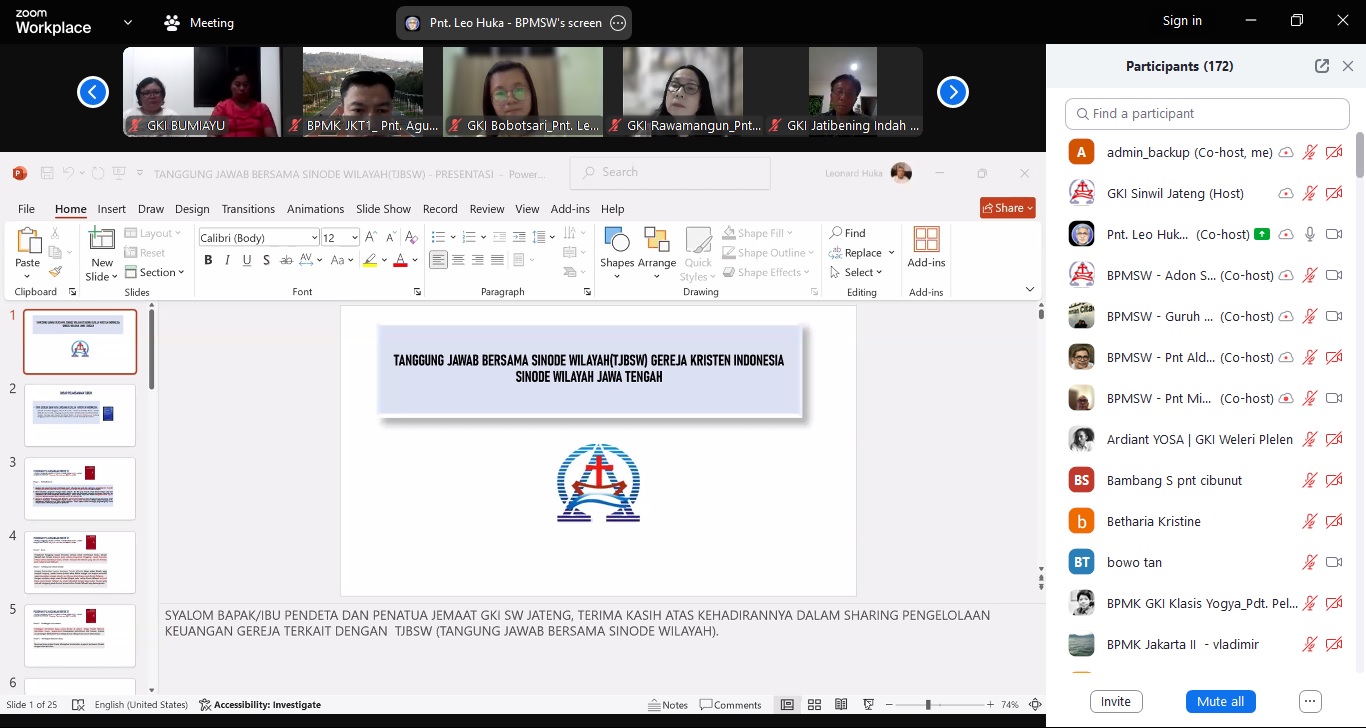Image resolution: width=1366 pixels, height=728 pixels.
Task: Open the font size dropdown
Action: coord(353,238)
